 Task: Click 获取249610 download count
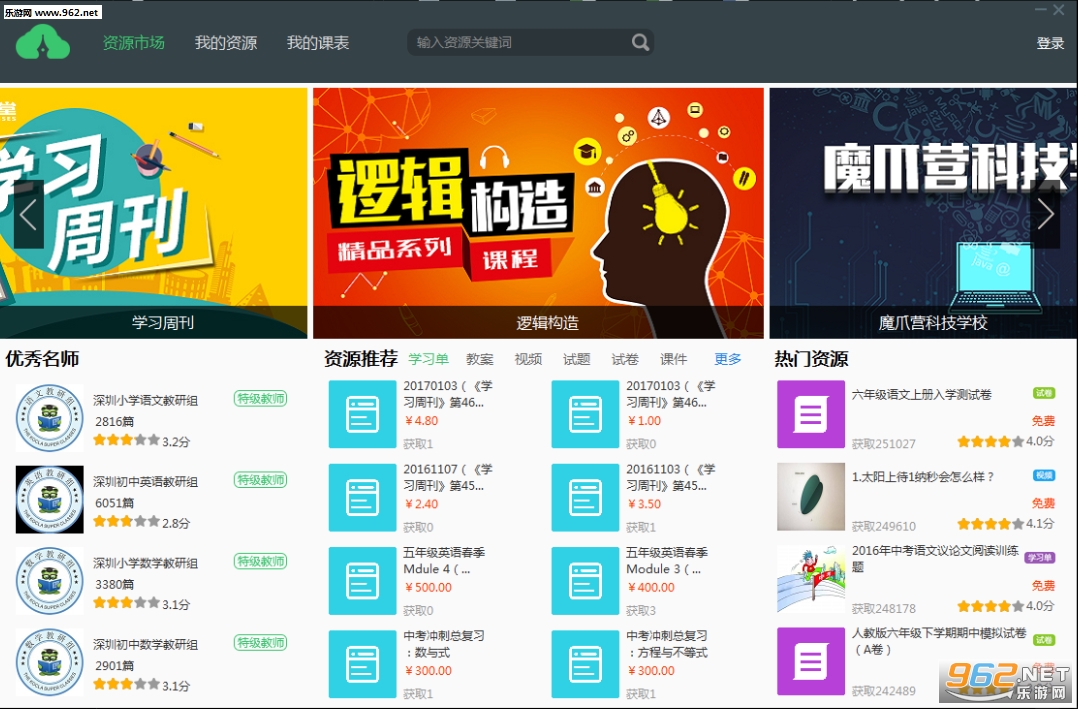click(x=883, y=526)
